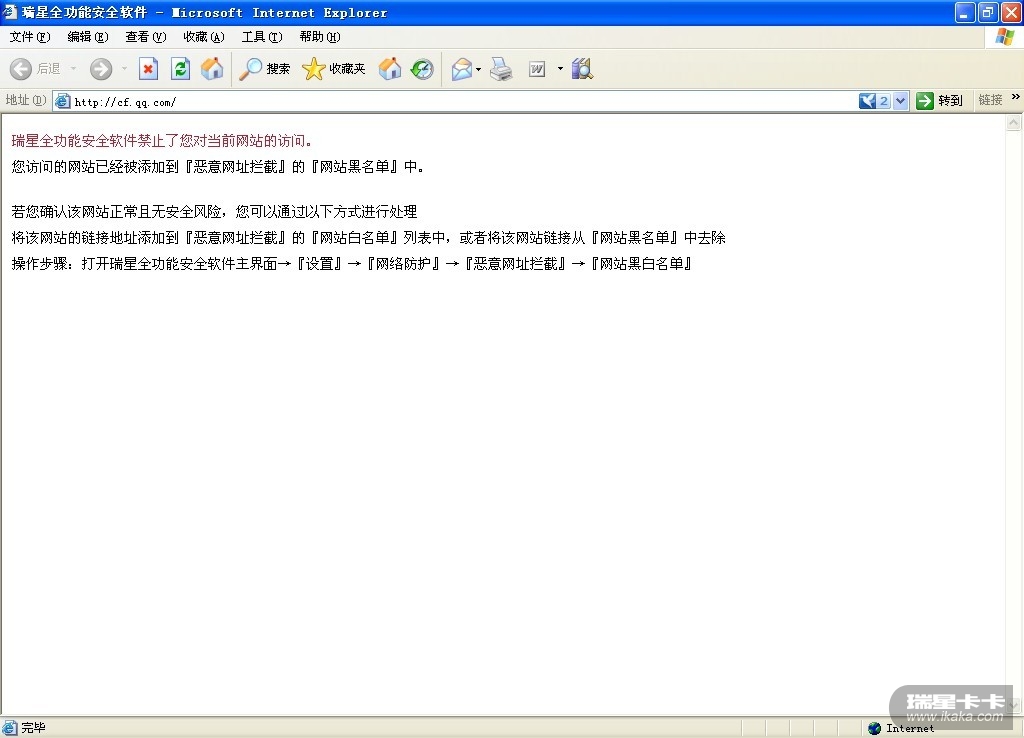Viewport: 1024px width, 738px height.
Task: Open the 工具(T) menu
Action: tap(262, 37)
